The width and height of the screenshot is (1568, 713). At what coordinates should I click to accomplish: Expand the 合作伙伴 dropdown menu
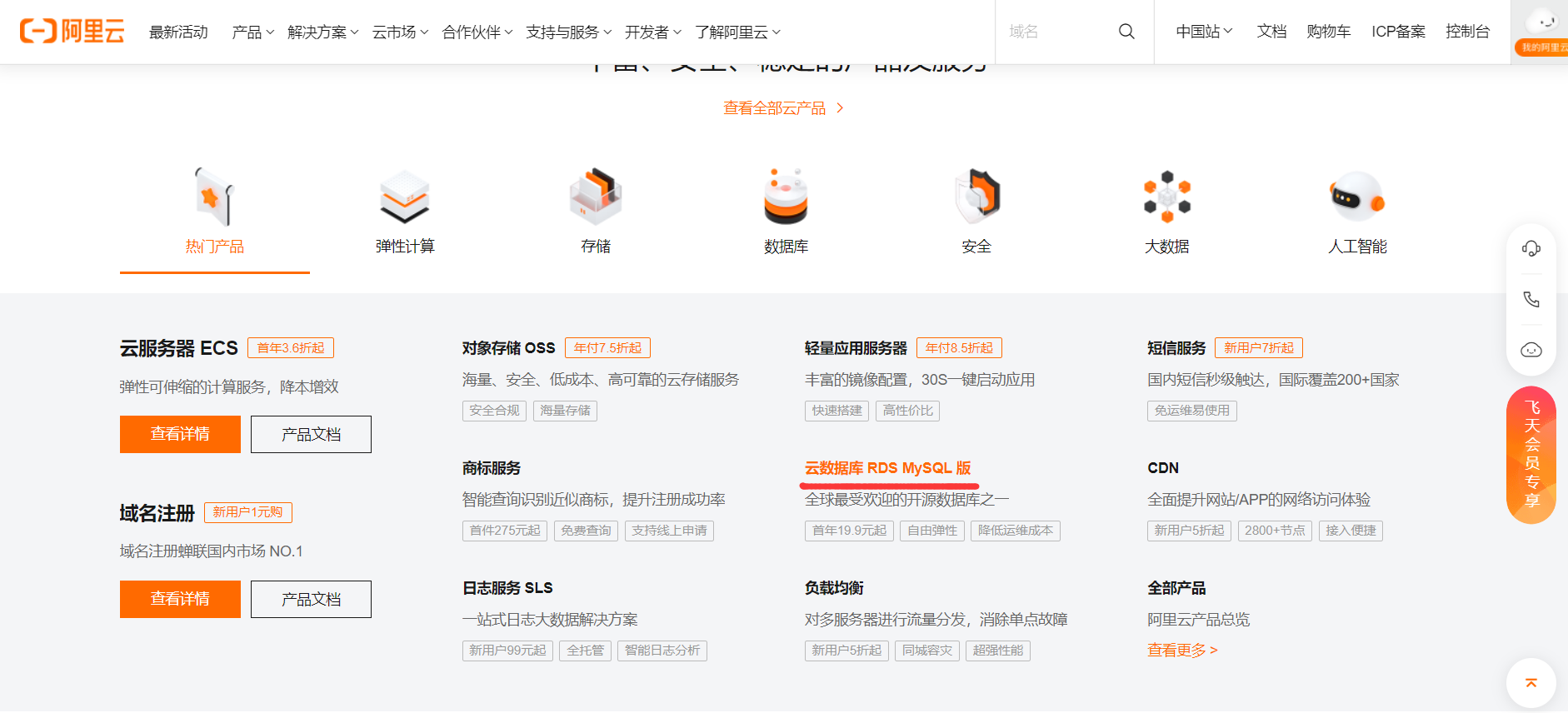477,32
